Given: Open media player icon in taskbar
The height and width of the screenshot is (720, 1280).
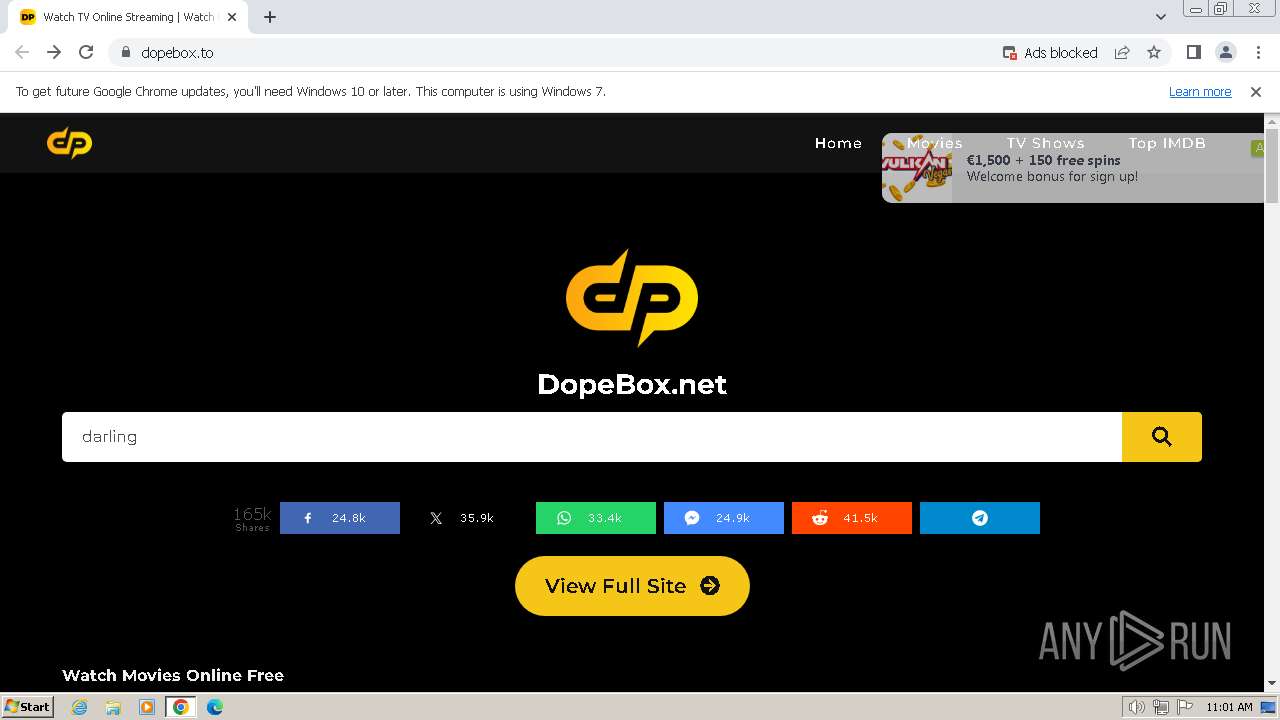Looking at the screenshot, I should (147, 707).
